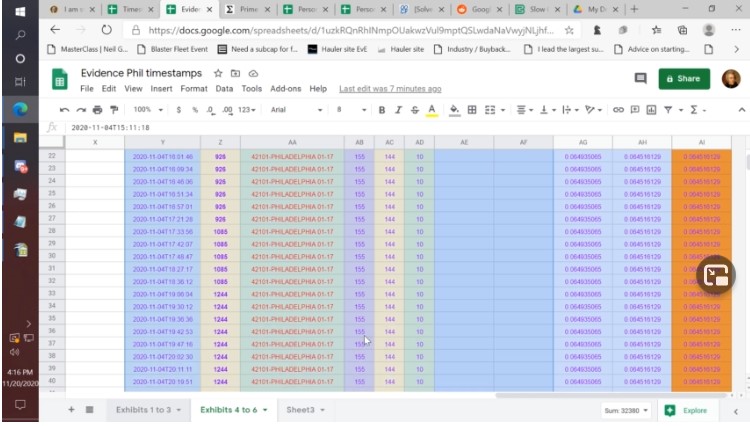Open the fill color picker

click(x=454, y=110)
